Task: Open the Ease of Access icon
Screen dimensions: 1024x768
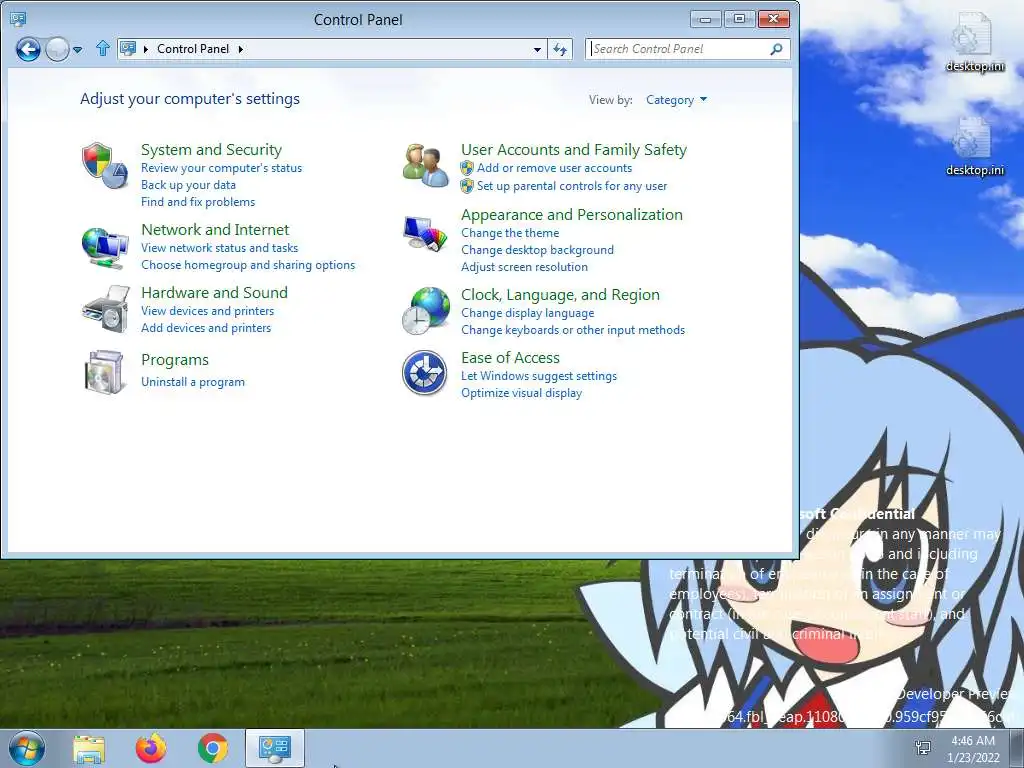Action: click(424, 373)
